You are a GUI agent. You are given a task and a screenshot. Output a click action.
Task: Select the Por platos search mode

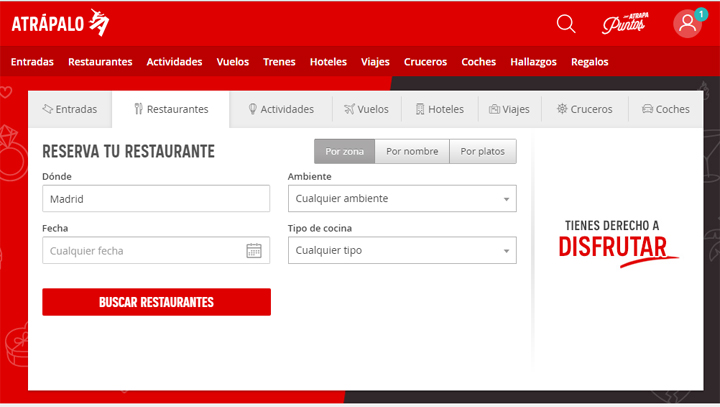[483, 151]
